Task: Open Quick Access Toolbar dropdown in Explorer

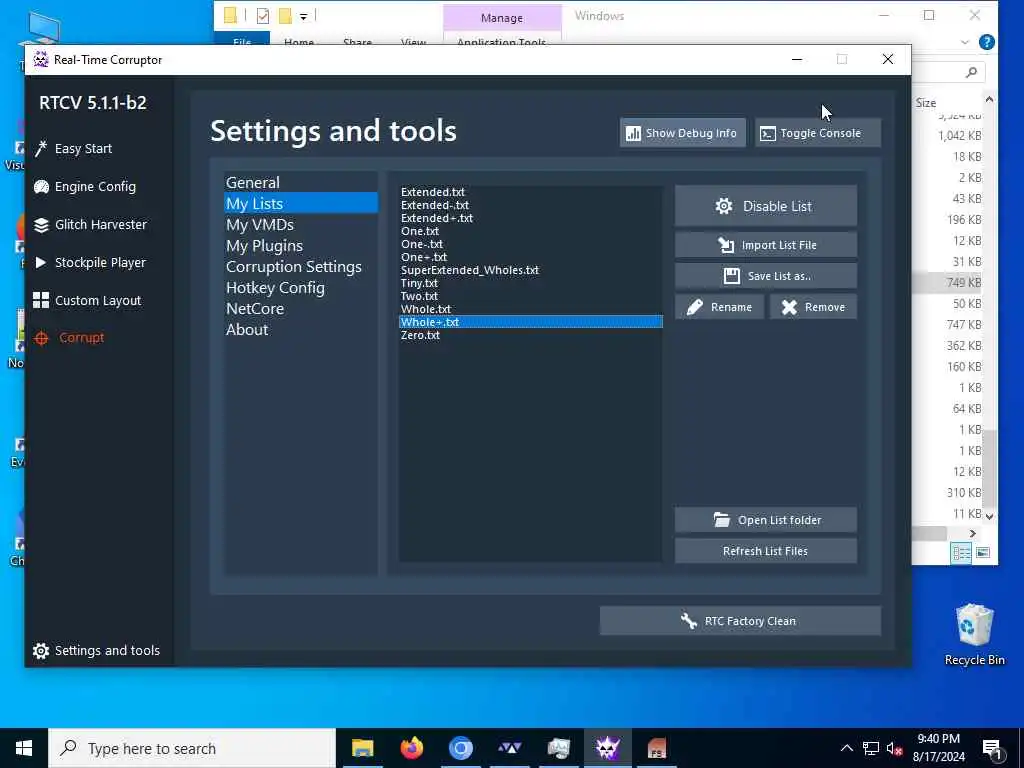Action: [x=304, y=16]
